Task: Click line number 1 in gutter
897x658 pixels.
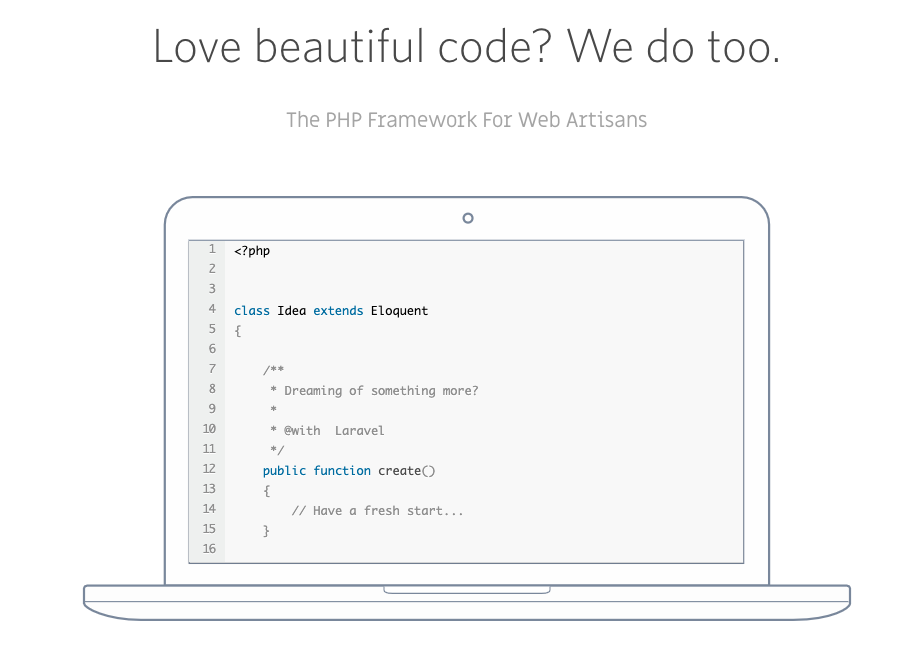Action: 212,249
